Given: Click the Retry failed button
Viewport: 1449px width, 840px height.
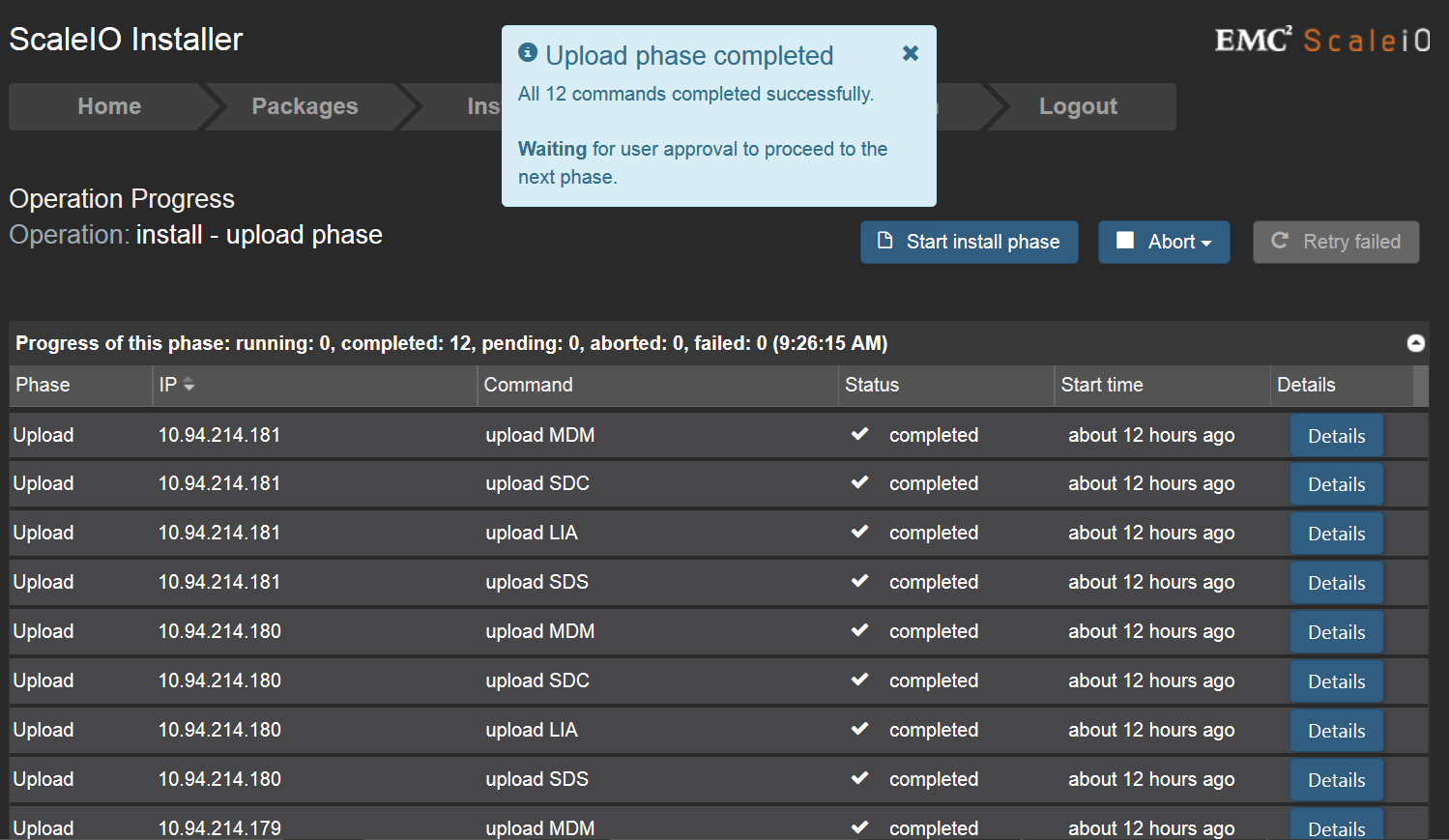Looking at the screenshot, I should point(1336,242).
